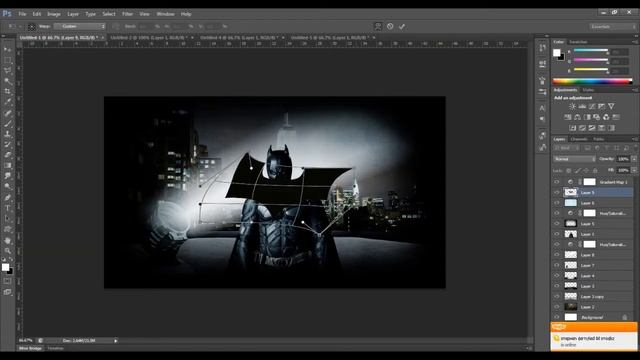Open the Warp preset dropdown showing Custom
640x360 pixels.
[80, 27]
